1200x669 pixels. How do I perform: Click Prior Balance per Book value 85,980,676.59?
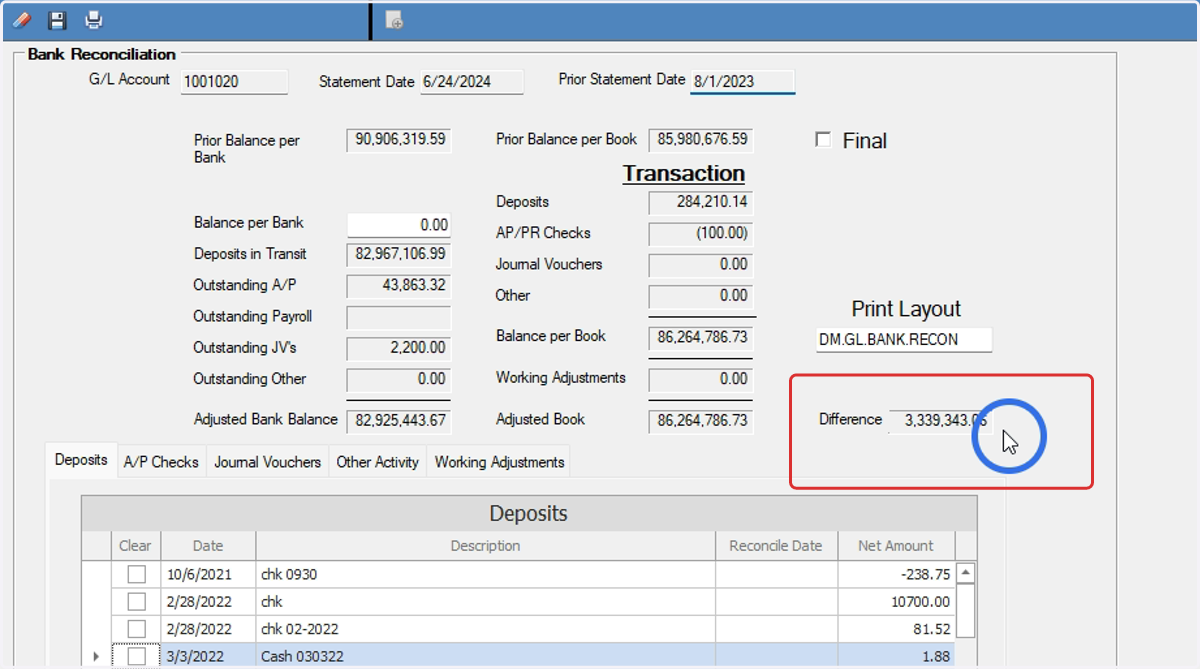(701, 141)
